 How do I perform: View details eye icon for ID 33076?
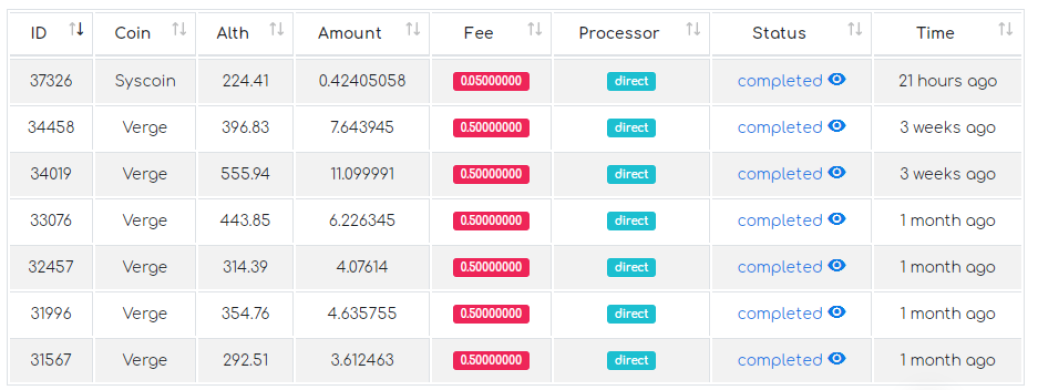837,219
